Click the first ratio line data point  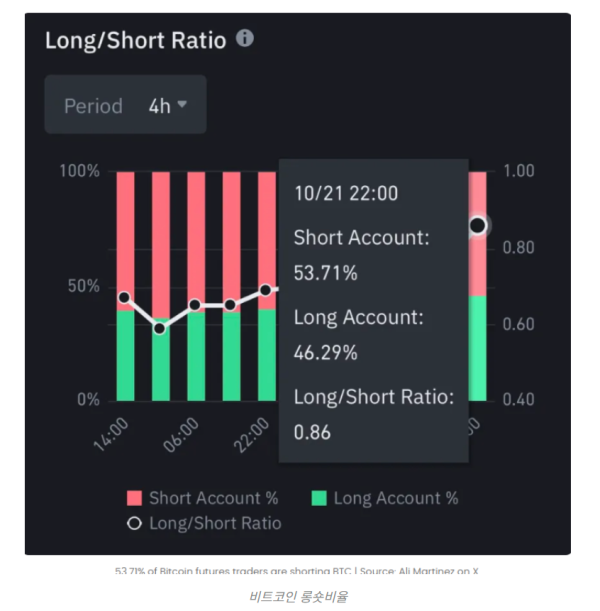pos(124,297)
